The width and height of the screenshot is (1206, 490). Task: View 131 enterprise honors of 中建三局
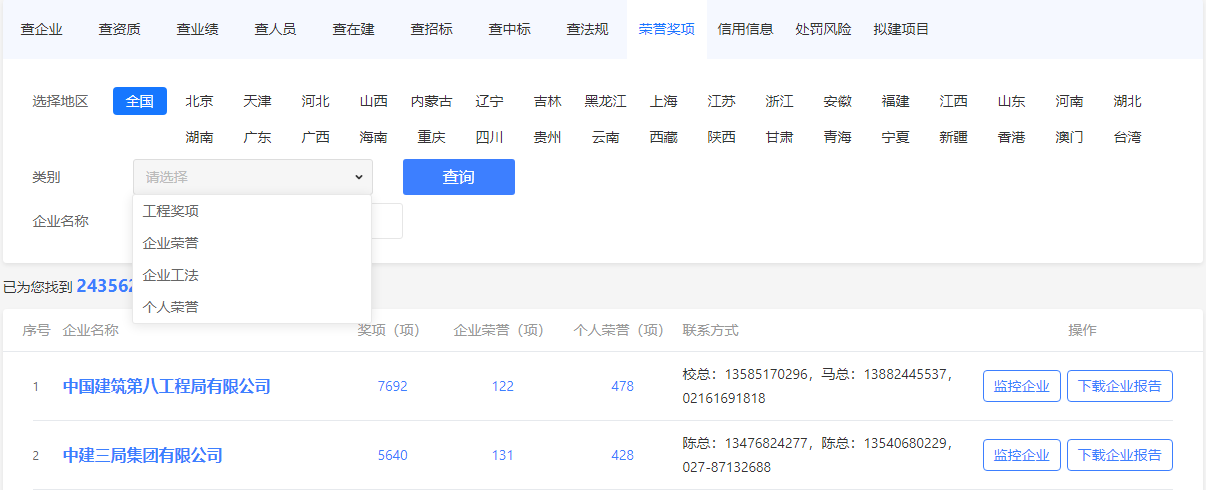pos(502,455)
